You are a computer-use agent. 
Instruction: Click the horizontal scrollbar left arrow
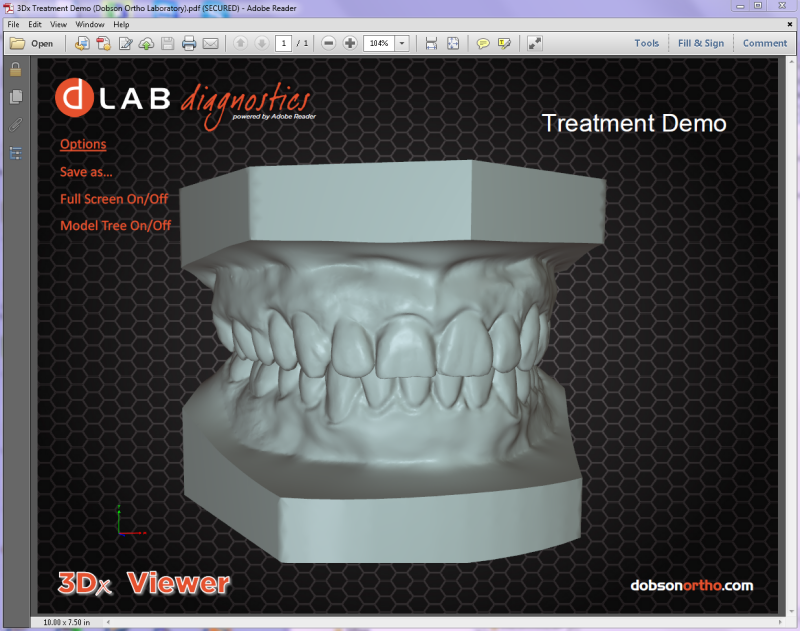(x=108, y=622)
